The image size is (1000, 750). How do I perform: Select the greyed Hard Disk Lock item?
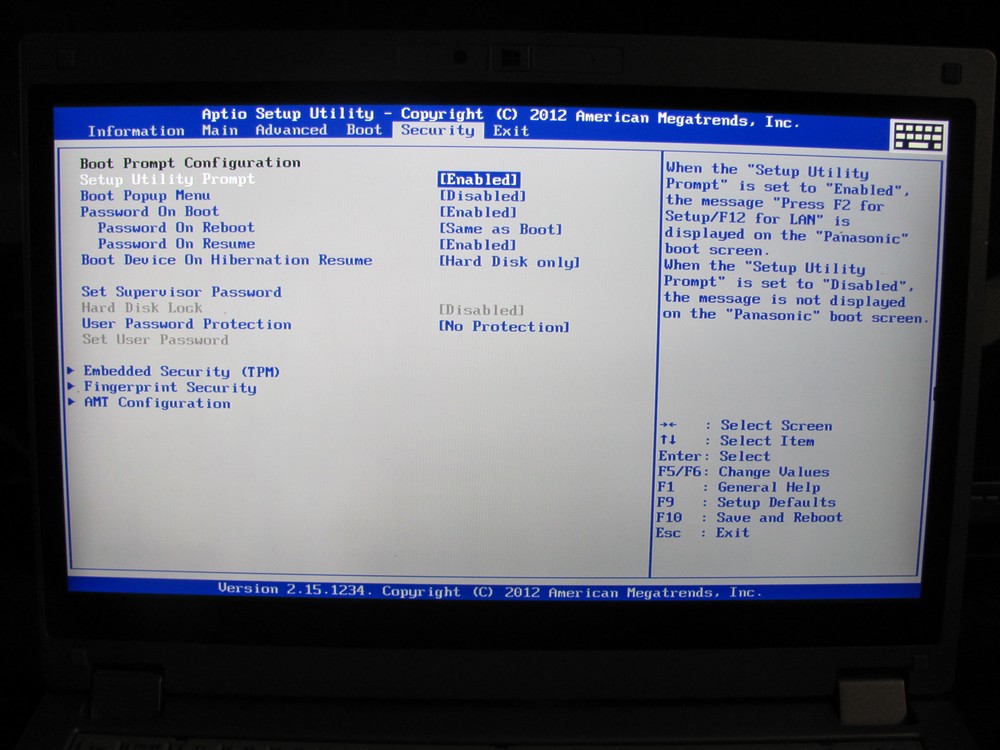point(142,307)
